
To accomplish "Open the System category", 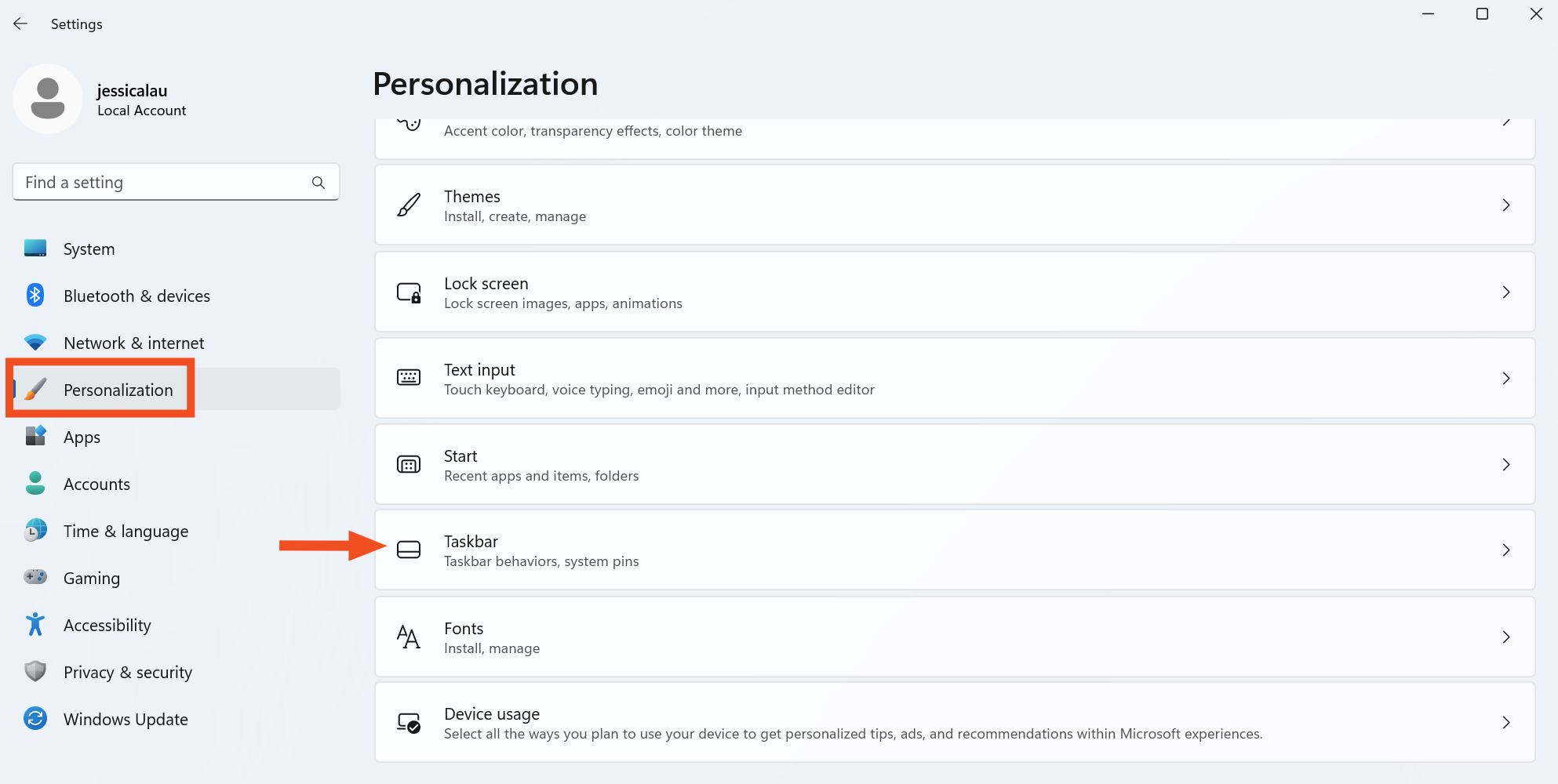I will tap(177, 249).
